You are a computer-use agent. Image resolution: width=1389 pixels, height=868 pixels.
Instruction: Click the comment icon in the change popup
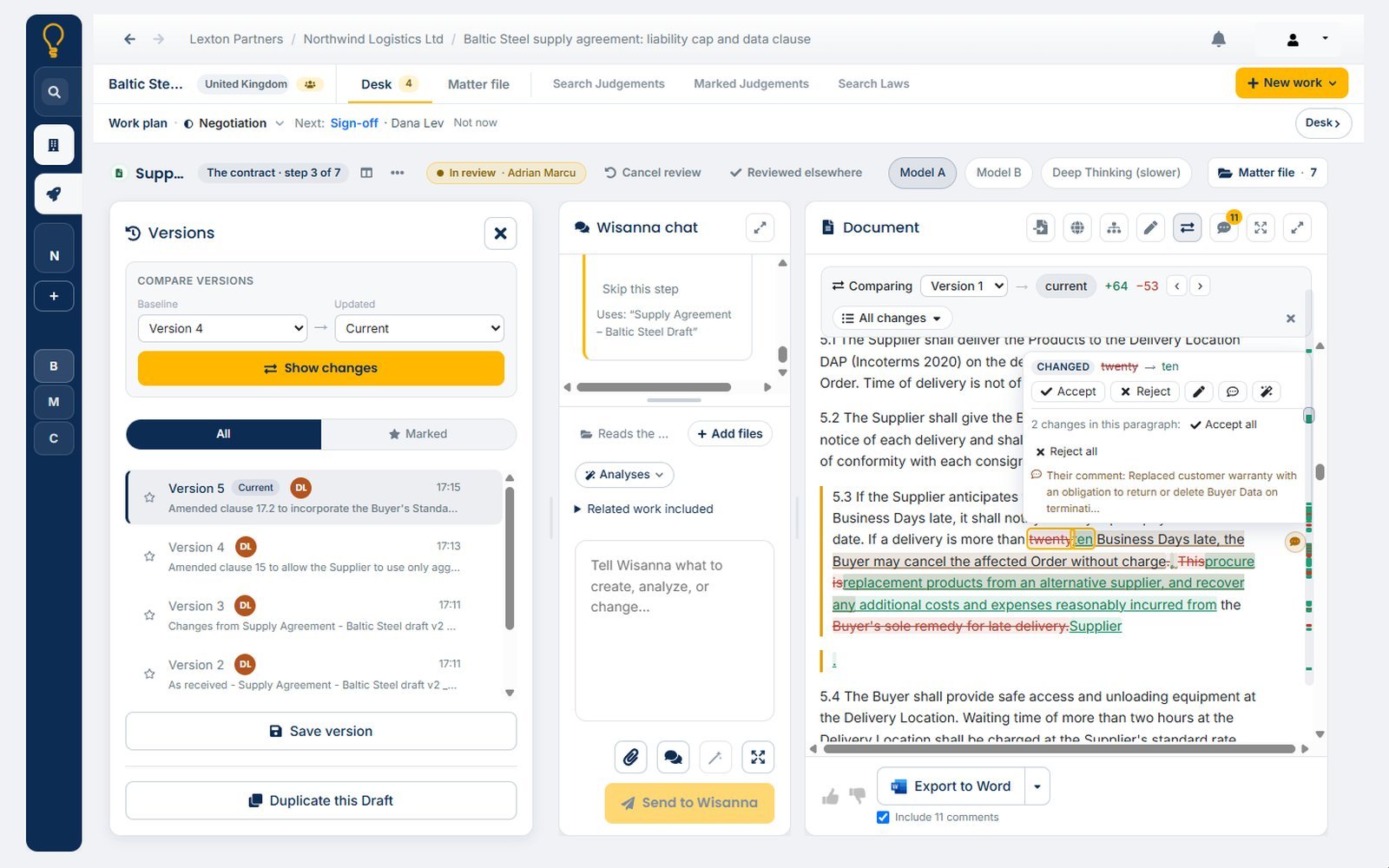click(x=1232, y=391)
